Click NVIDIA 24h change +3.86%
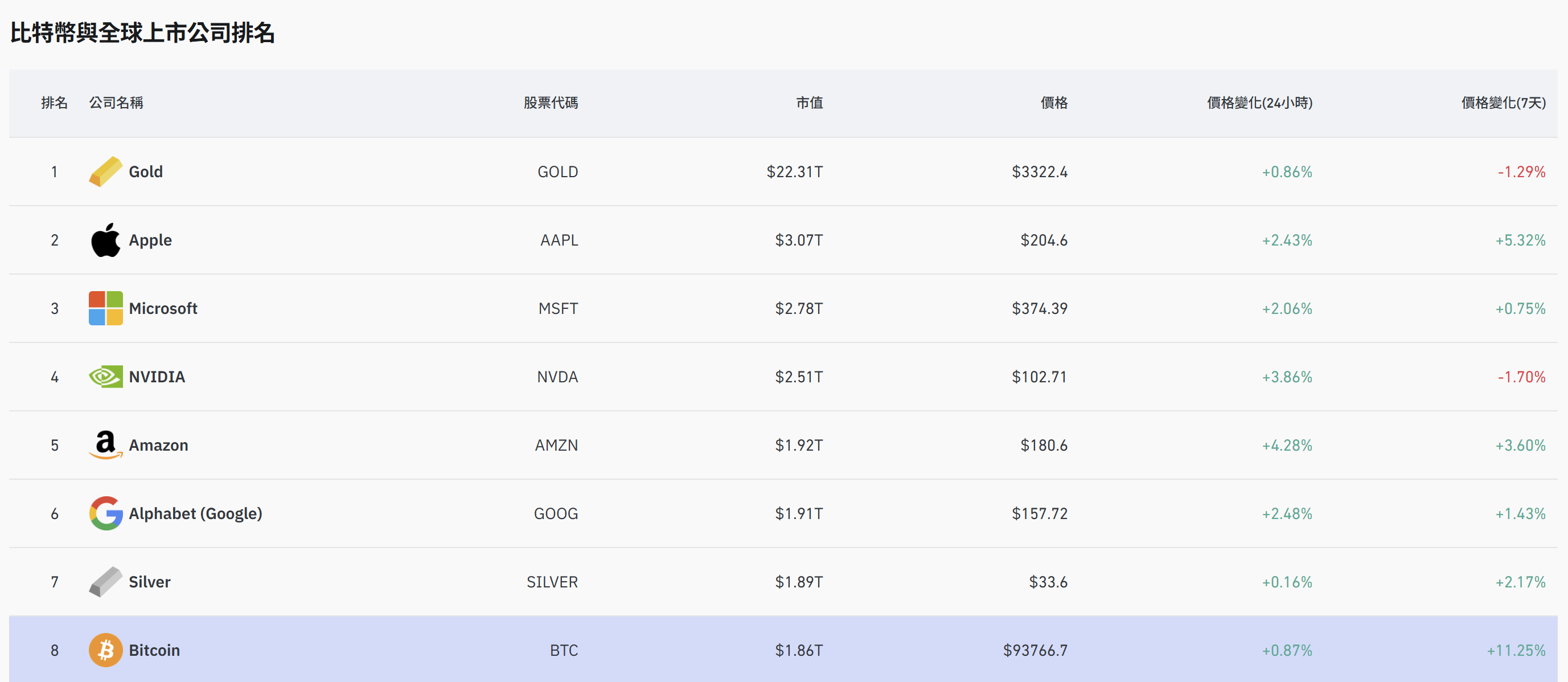 coord(1287,377)
